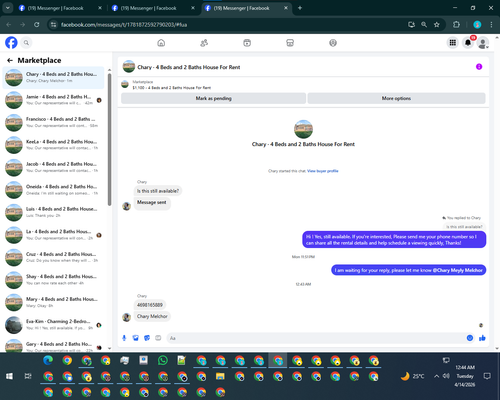Open the GIF picker icon
The width and height of the screenshot is (500, 400).
pyautogui.click(x=158, y=338)
